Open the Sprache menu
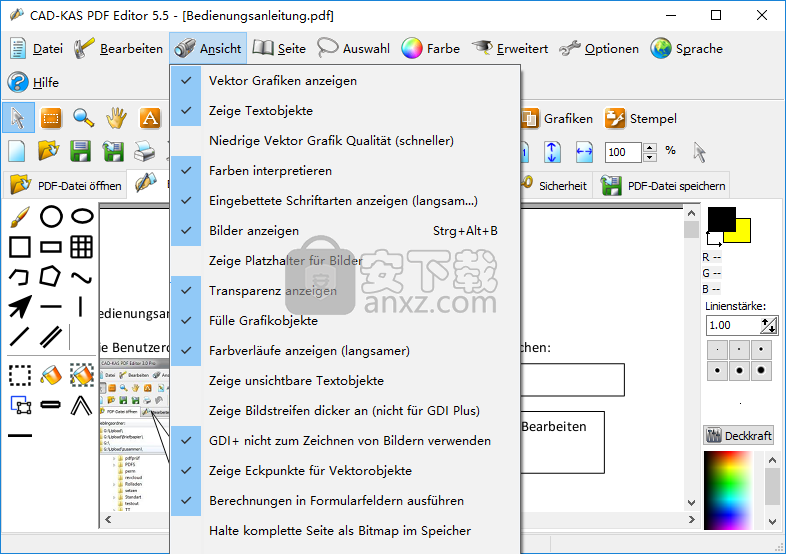The image size is (786, 554). (x=687, y=49)
